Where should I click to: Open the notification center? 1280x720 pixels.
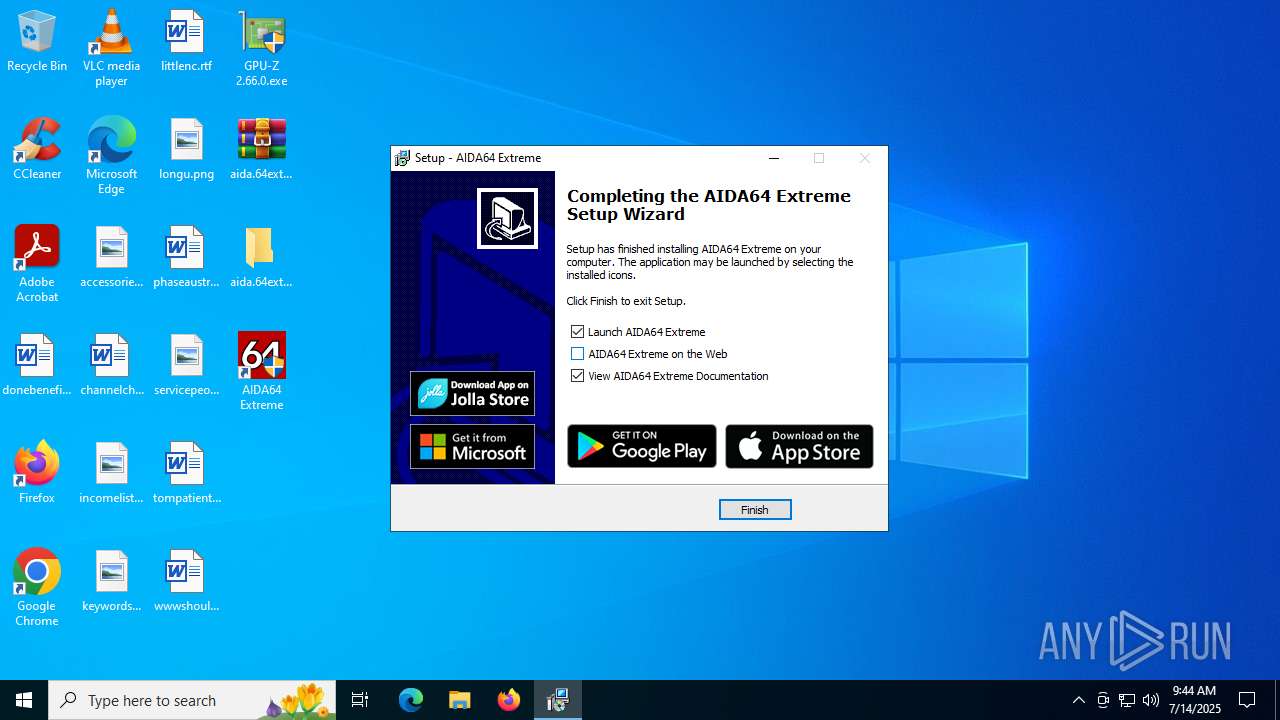(x=1247, y=700)
